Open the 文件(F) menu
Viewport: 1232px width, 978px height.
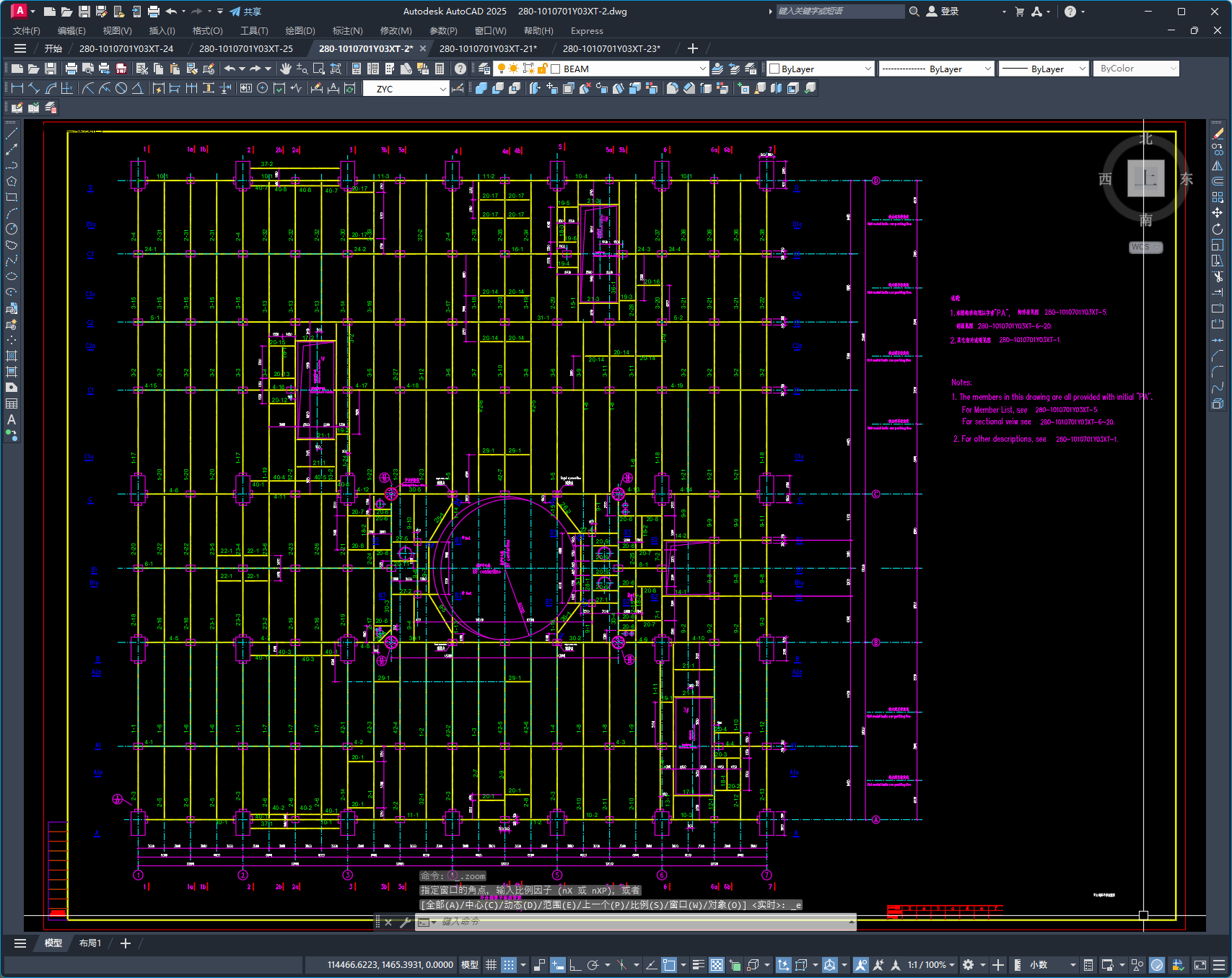(x=27, y=31)
